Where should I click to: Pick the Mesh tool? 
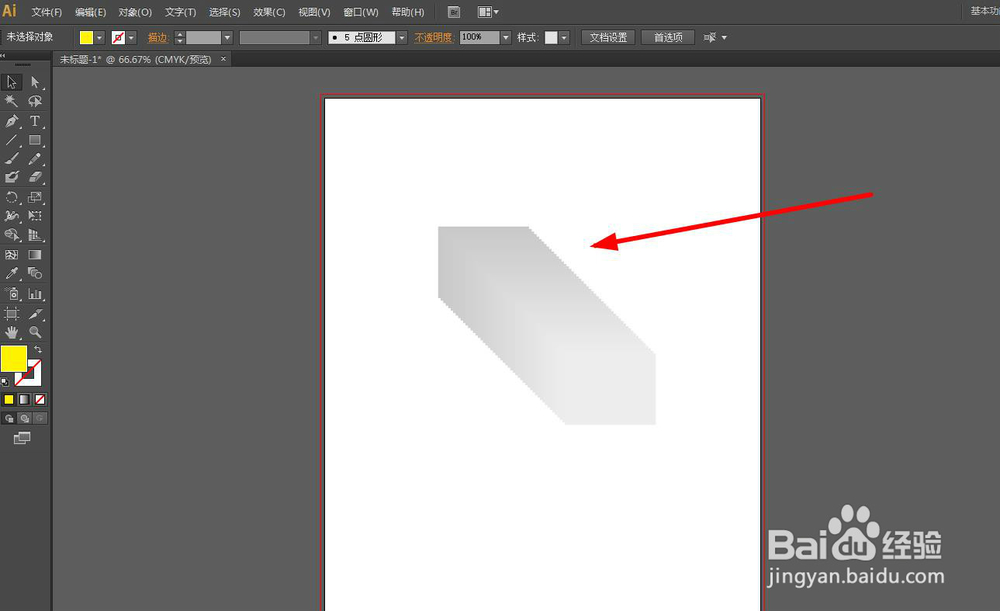point(11,254)
